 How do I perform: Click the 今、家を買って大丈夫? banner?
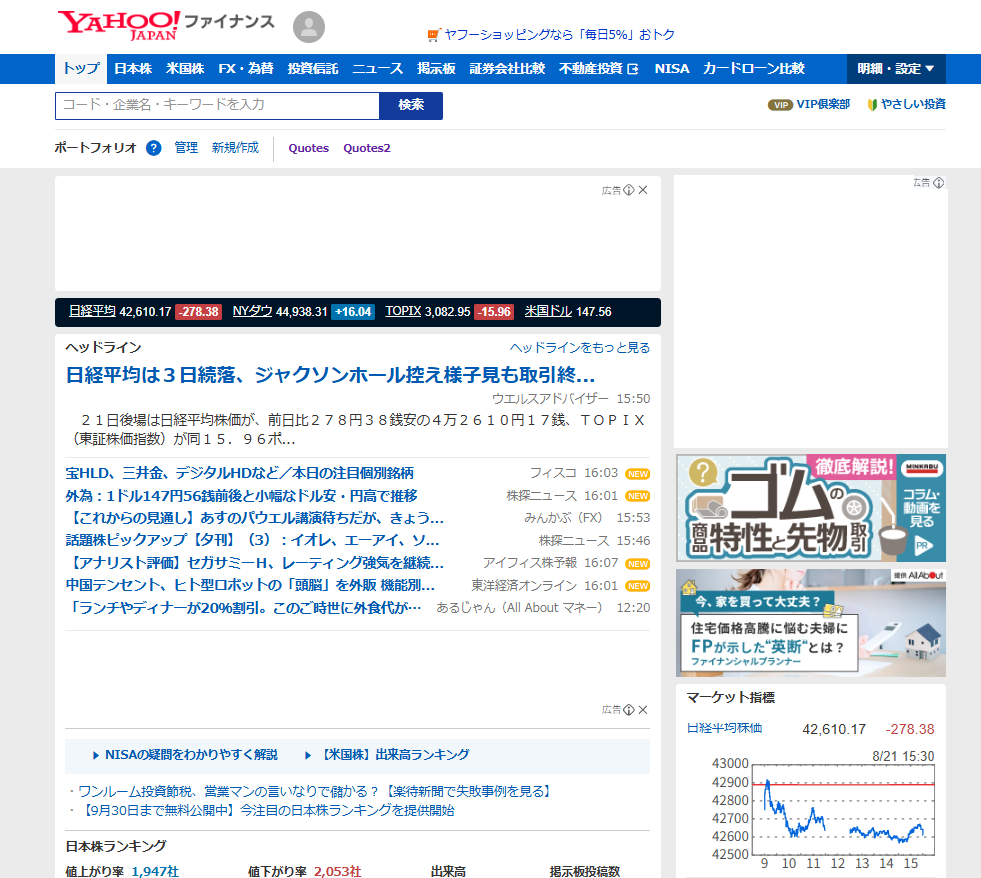811,623
